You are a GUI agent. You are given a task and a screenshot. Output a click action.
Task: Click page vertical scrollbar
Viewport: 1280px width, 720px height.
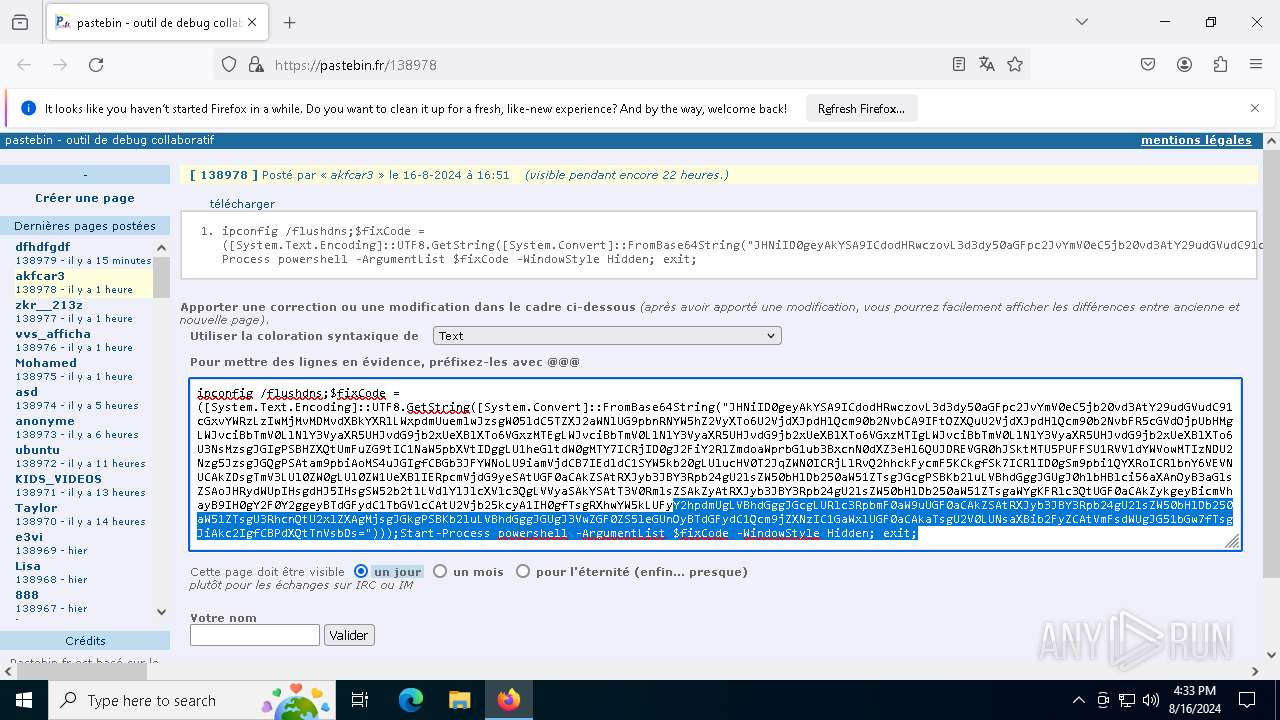(1271, 365)
